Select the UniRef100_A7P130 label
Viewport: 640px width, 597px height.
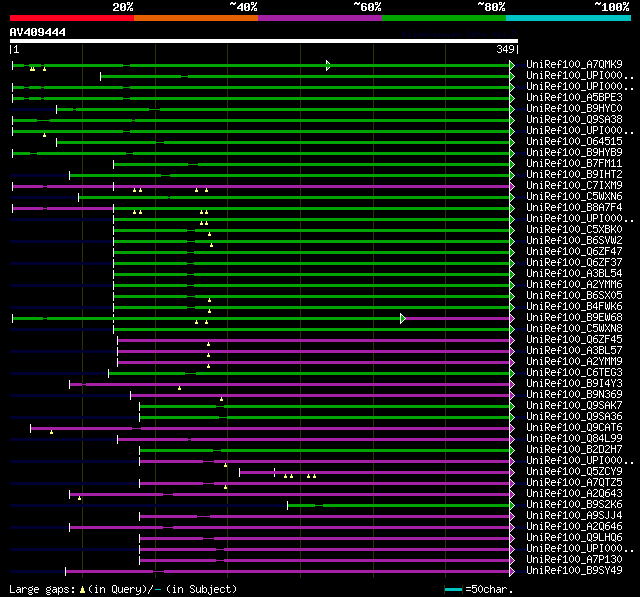tap(574, 560)
